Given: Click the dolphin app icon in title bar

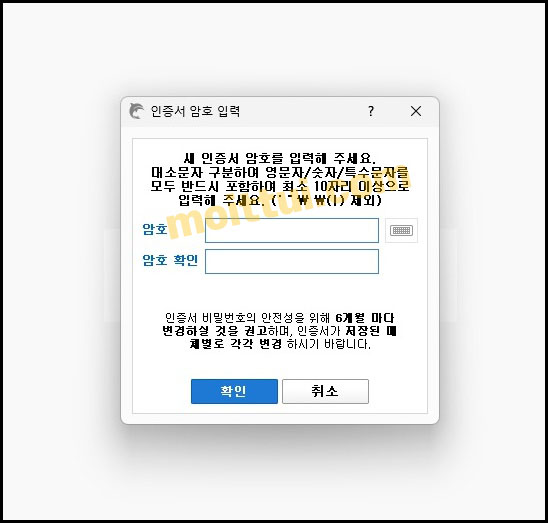Looking at the screenshot, I should tap(137, 111).
